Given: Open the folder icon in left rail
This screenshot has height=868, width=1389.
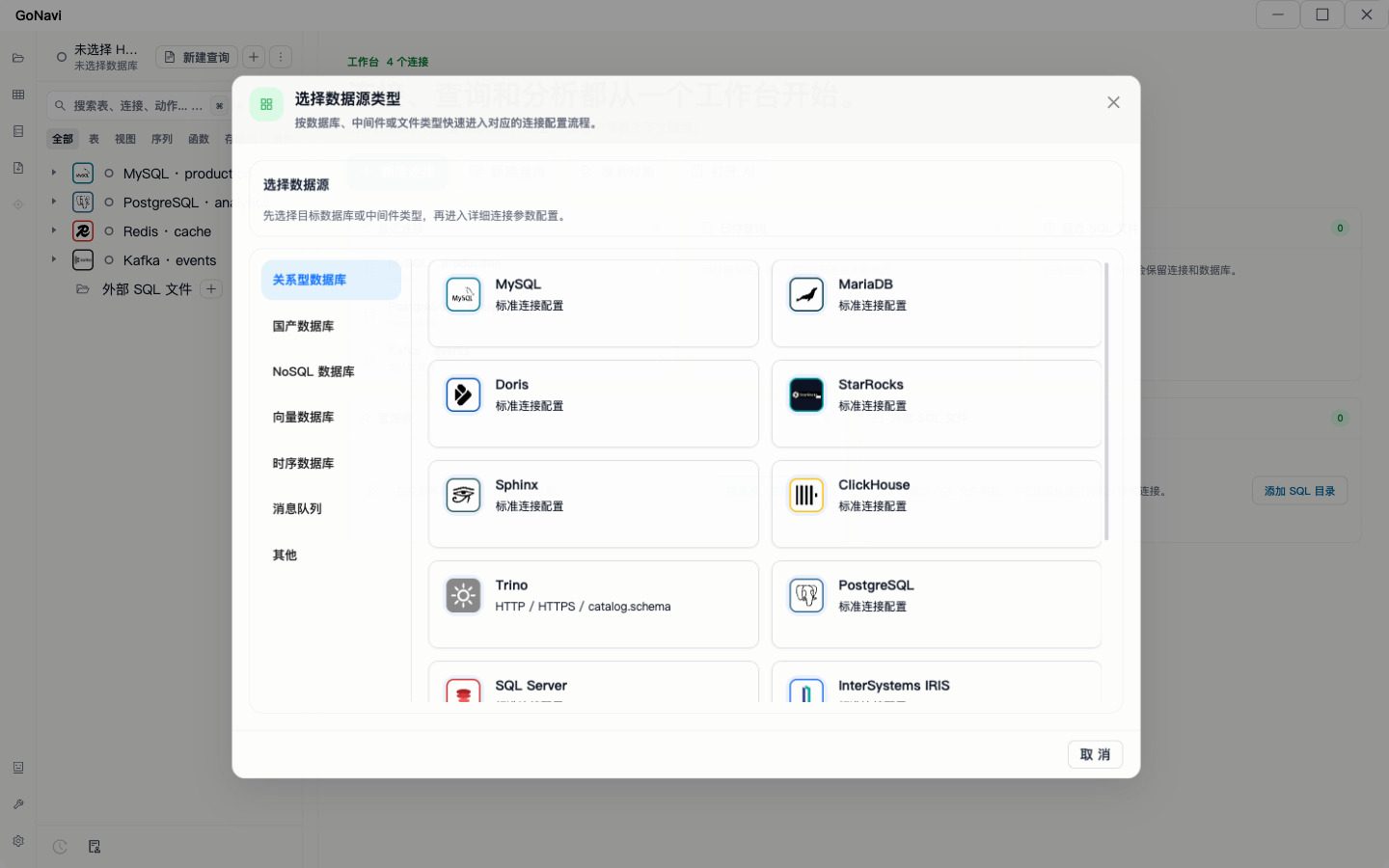Looking at the screenshot, I should click(18, 58).
